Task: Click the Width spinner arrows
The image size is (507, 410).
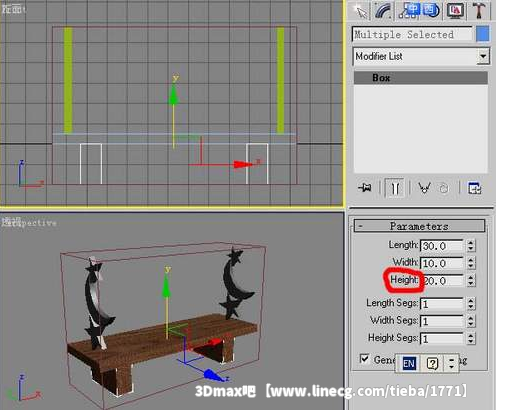Action: click(471, 263)
